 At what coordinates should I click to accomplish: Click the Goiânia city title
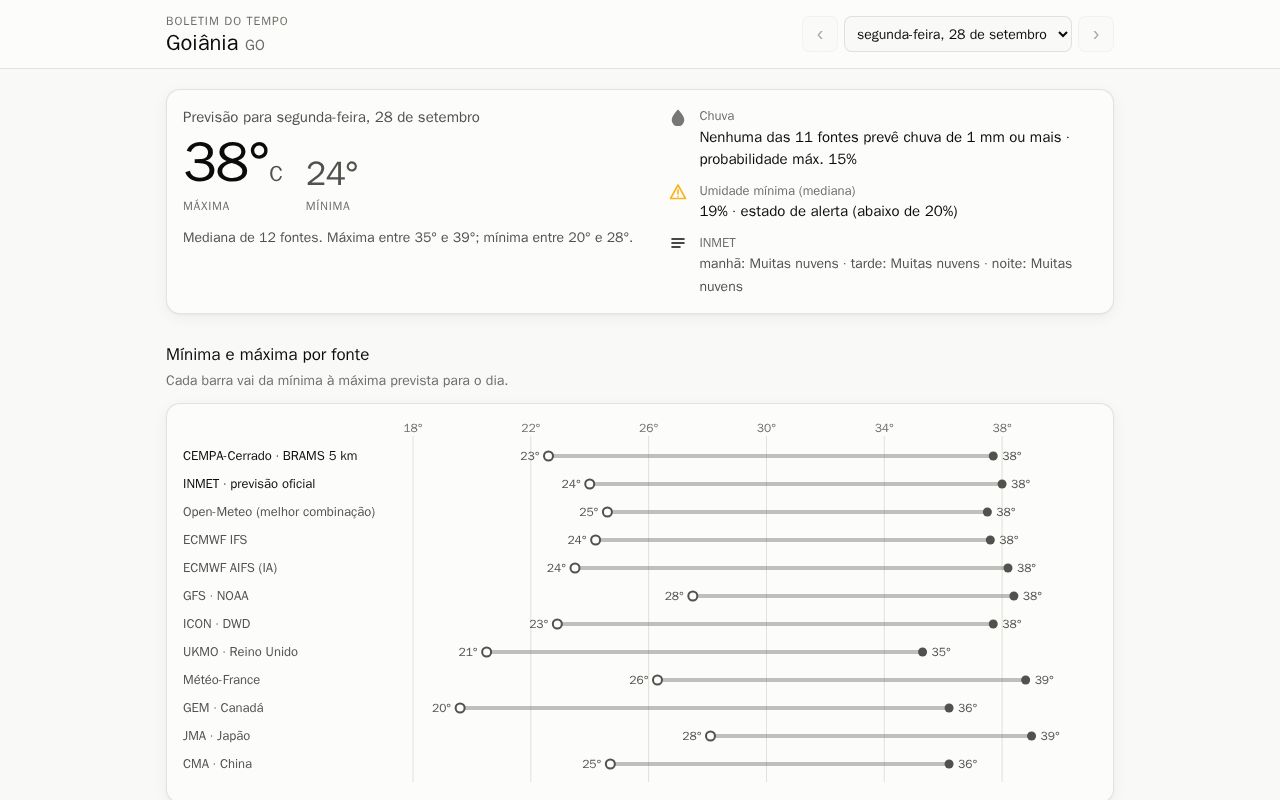click(x=202, y=43)
